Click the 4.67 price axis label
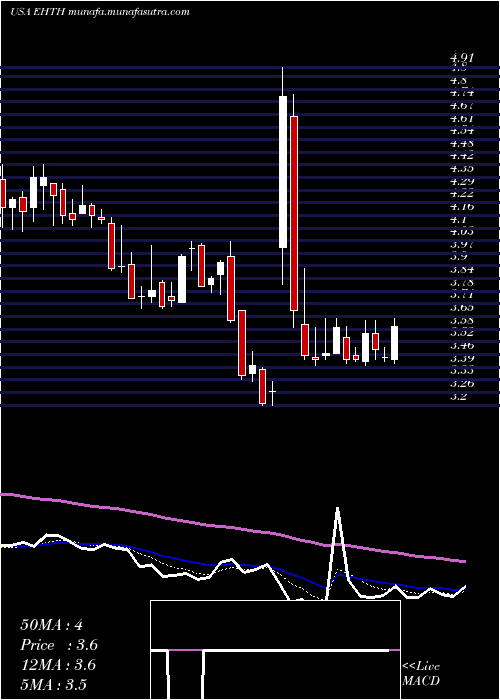500x700 pixels. (x=462, y=106)
